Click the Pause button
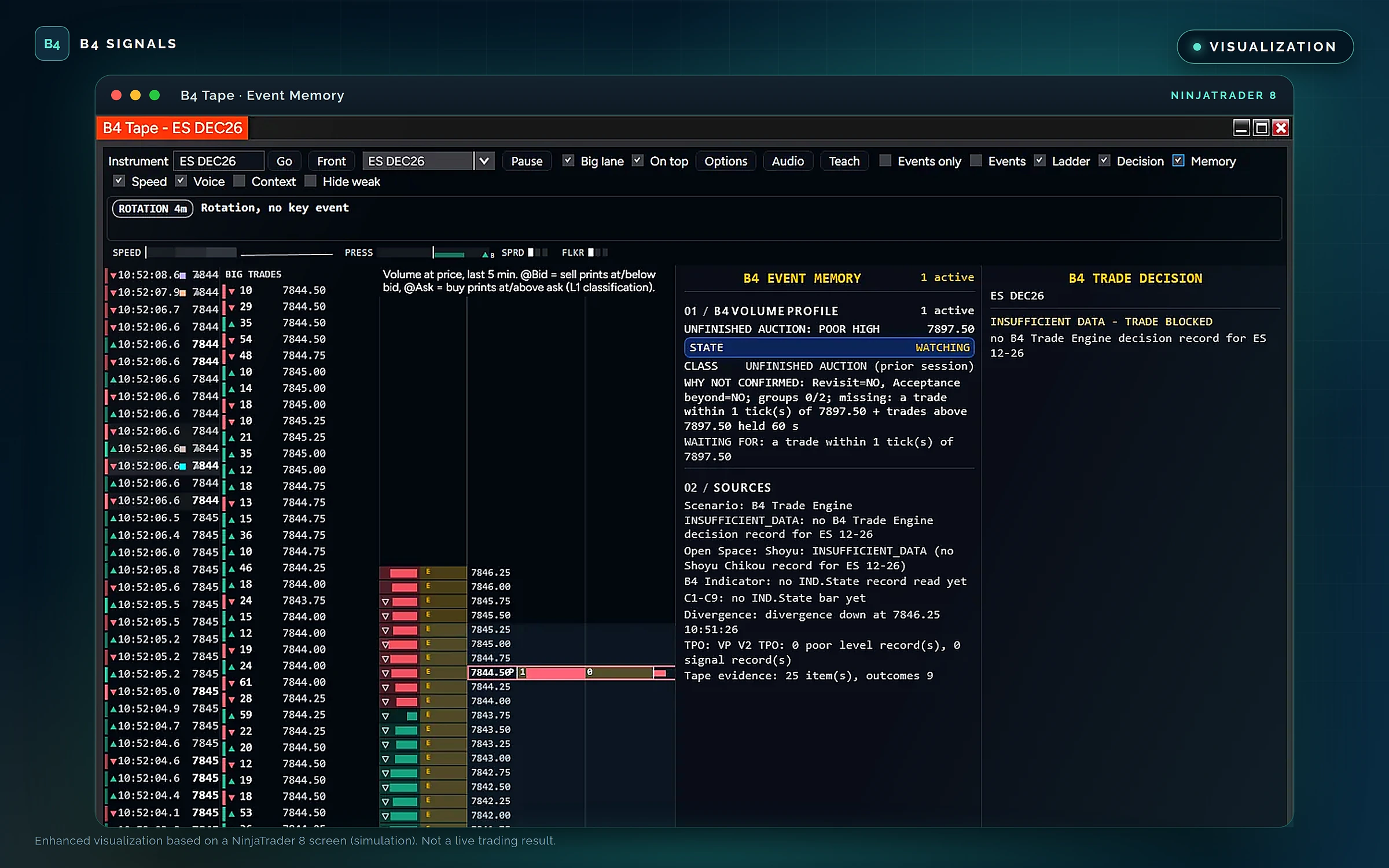1389x868 pixels. (527, 161)
